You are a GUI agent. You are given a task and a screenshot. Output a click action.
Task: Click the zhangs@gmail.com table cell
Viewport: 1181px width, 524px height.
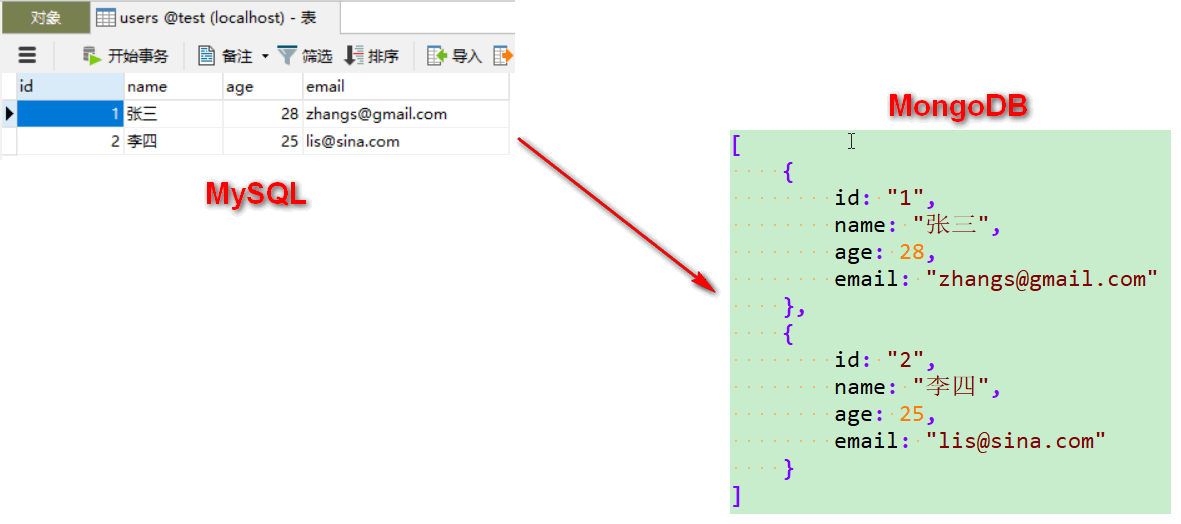coord(406,114)
